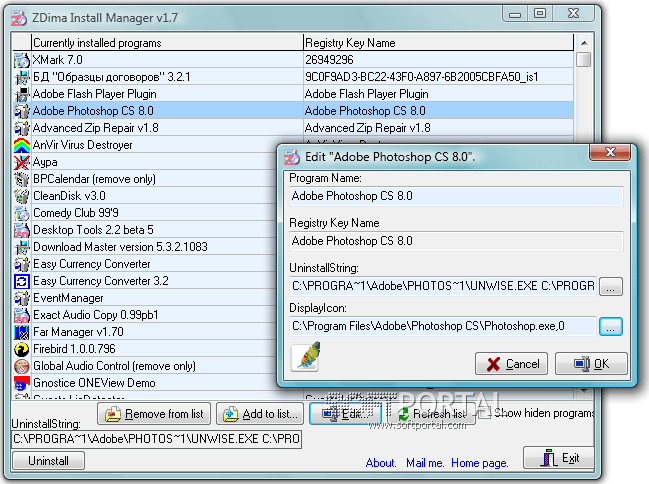Click the icon beside БД "Образцы договоров" 3.2.1

(22, 77)
